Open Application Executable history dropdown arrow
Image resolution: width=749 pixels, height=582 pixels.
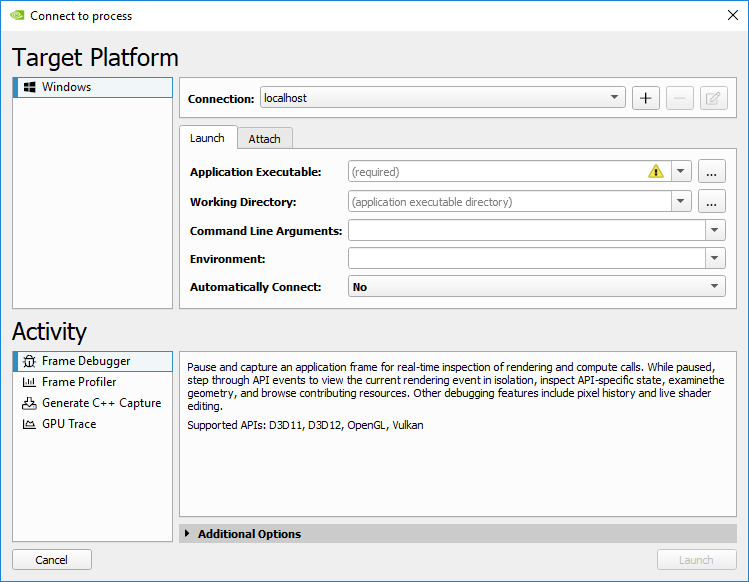tap(681, 172)
